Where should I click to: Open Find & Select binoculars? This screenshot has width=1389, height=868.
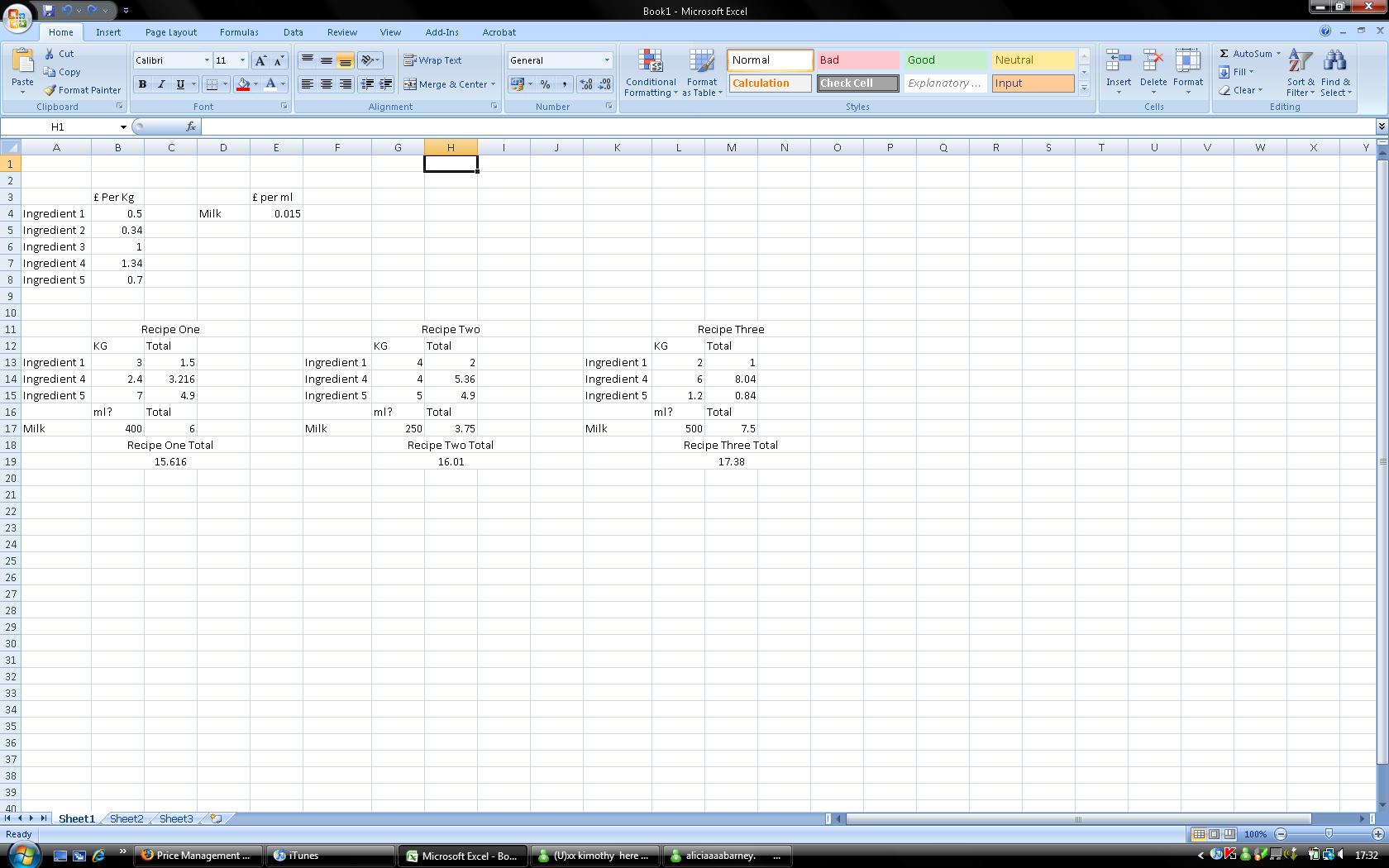pos(1335,73)
